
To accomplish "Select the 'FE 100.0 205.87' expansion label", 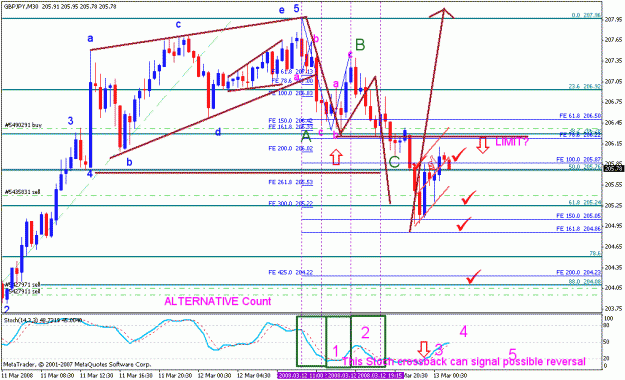I will [579, 159].
